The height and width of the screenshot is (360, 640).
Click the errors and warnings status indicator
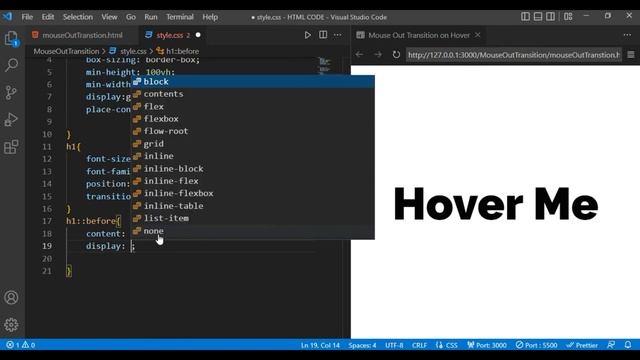tap(20, 345)
